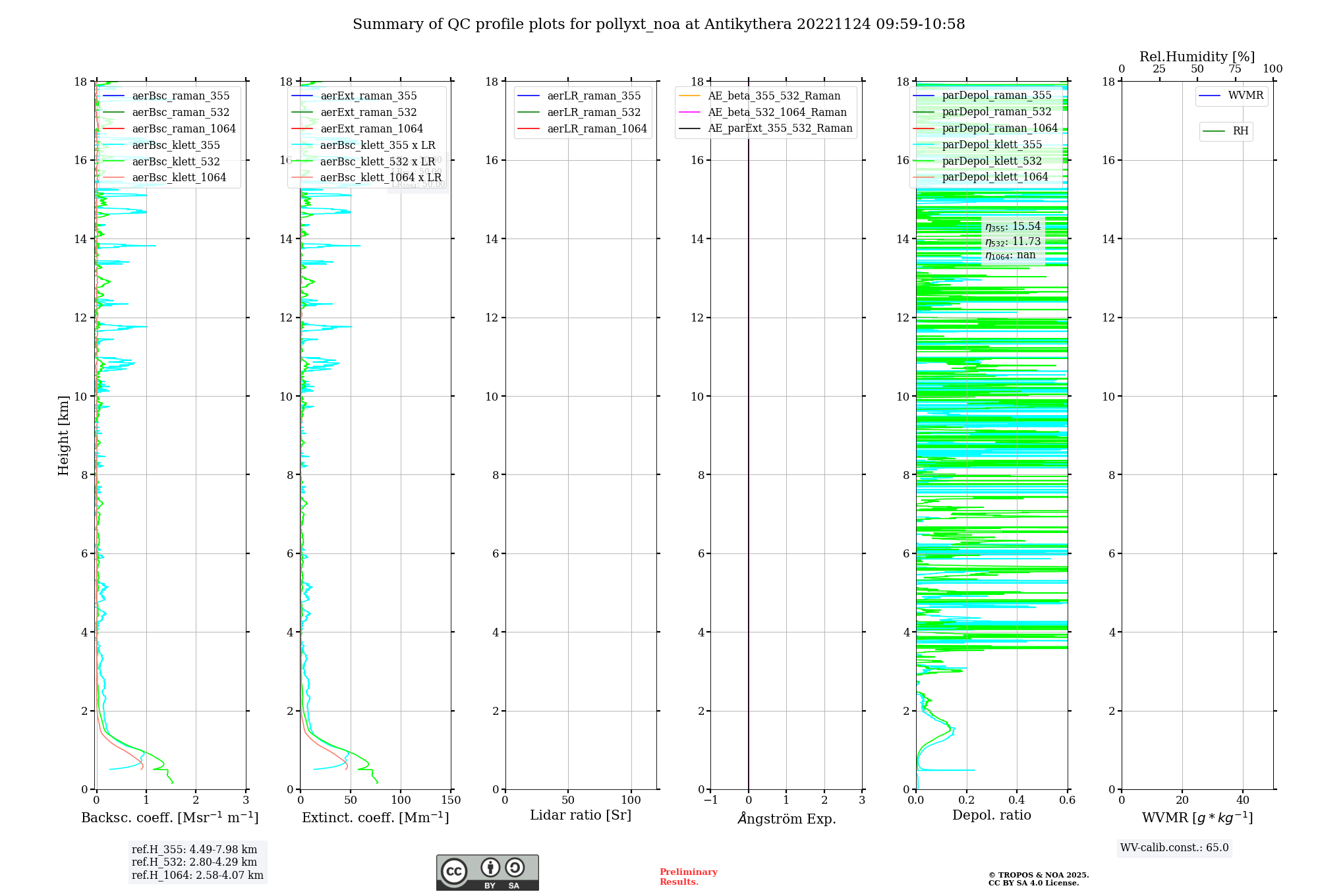Click AE_parExt_355_532_Raman legend label

tap(780, 128)
